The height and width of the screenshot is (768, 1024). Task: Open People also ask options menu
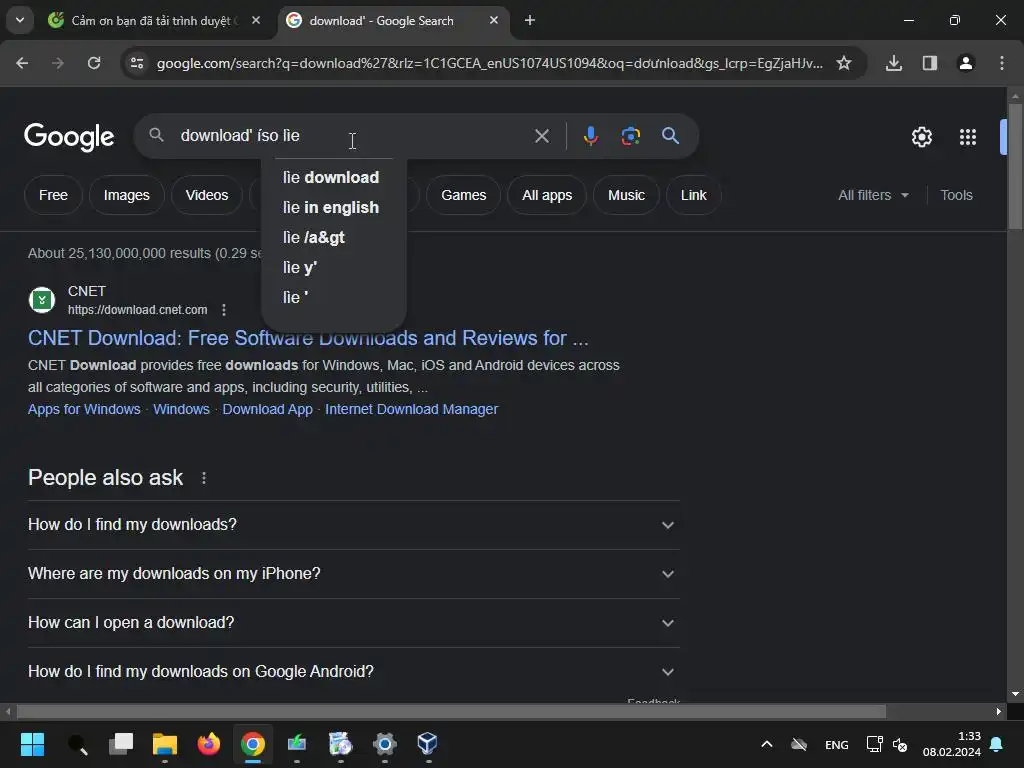click(204, 478)
